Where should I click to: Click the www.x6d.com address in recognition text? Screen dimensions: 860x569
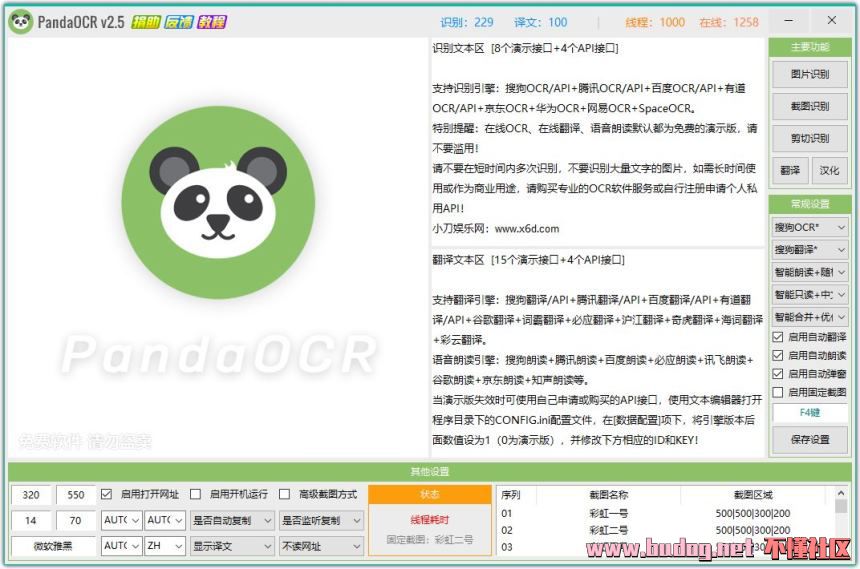pyautogui.click(x=527, y=228)
